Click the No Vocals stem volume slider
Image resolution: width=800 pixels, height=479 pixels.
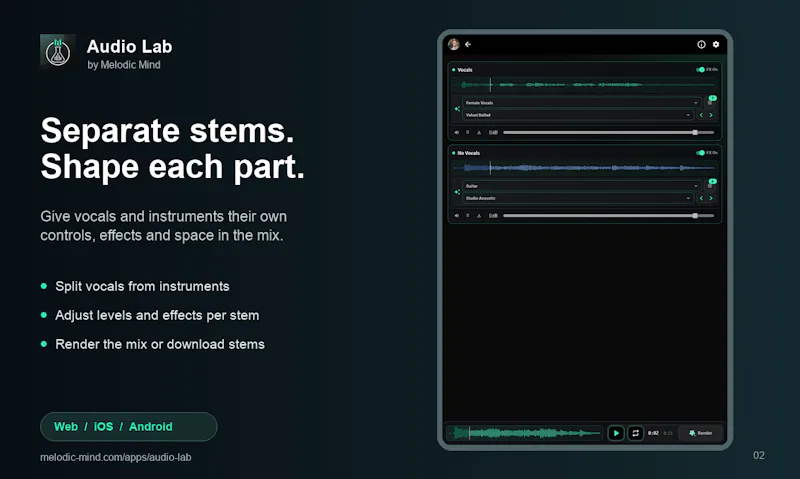tap(608, 215)
